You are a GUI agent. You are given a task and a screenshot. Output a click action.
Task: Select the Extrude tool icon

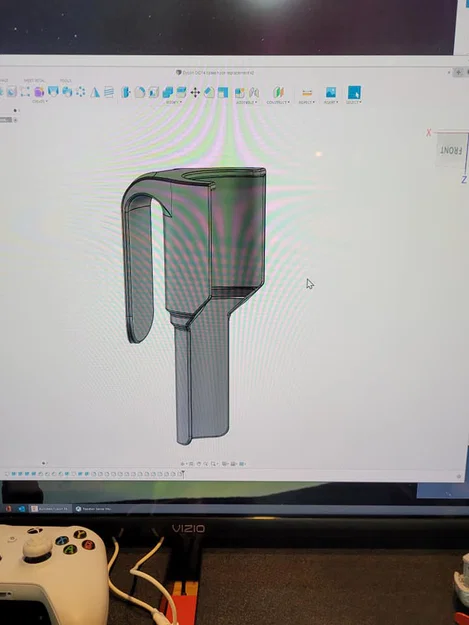click(x=53, y=91)
